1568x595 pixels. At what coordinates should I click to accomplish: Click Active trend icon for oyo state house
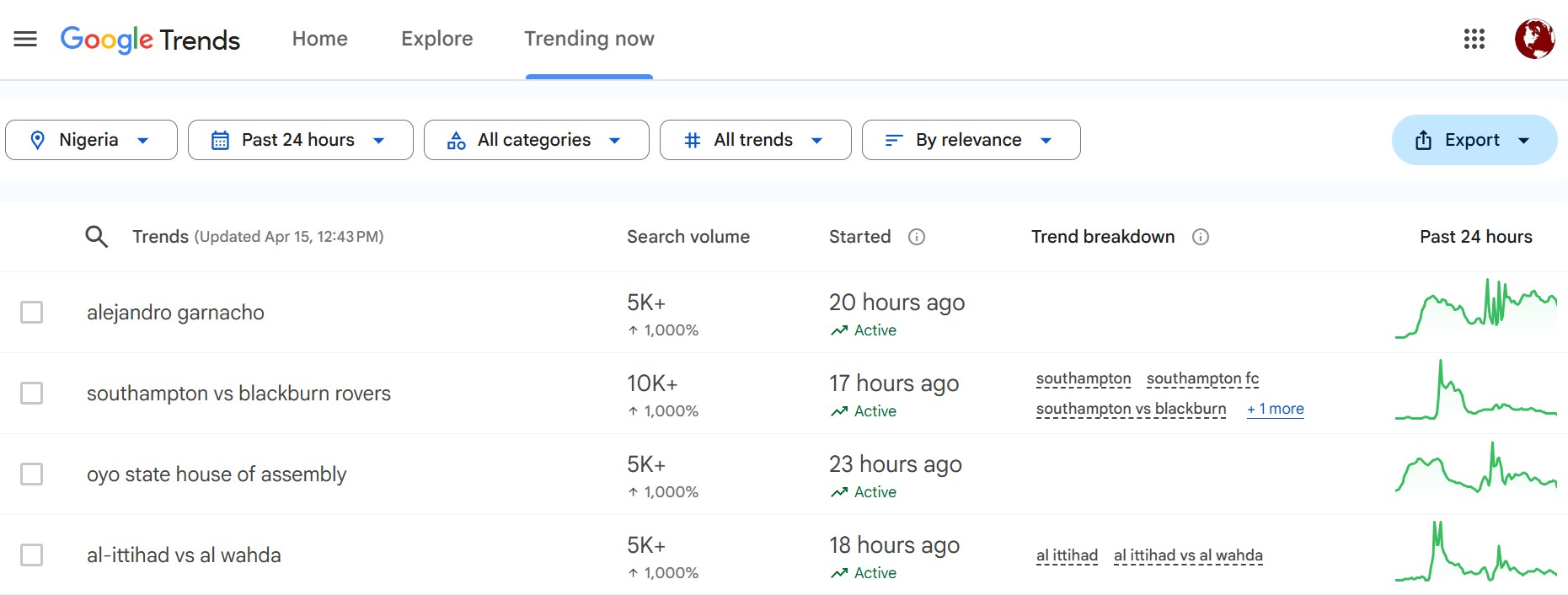coord(839,492)
